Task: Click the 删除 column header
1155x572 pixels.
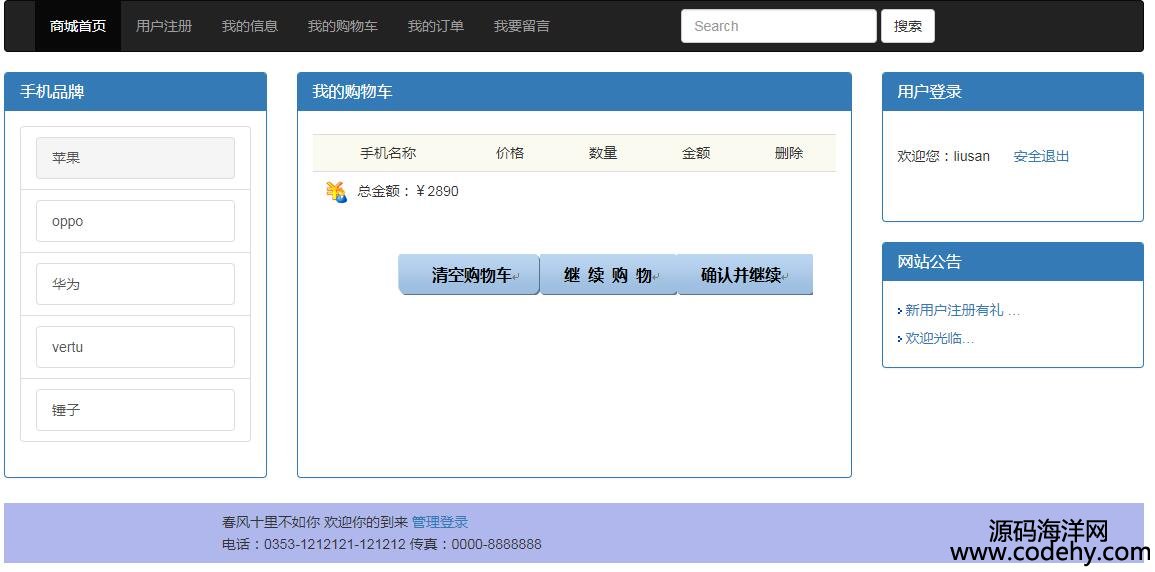Action: point(789,153)
